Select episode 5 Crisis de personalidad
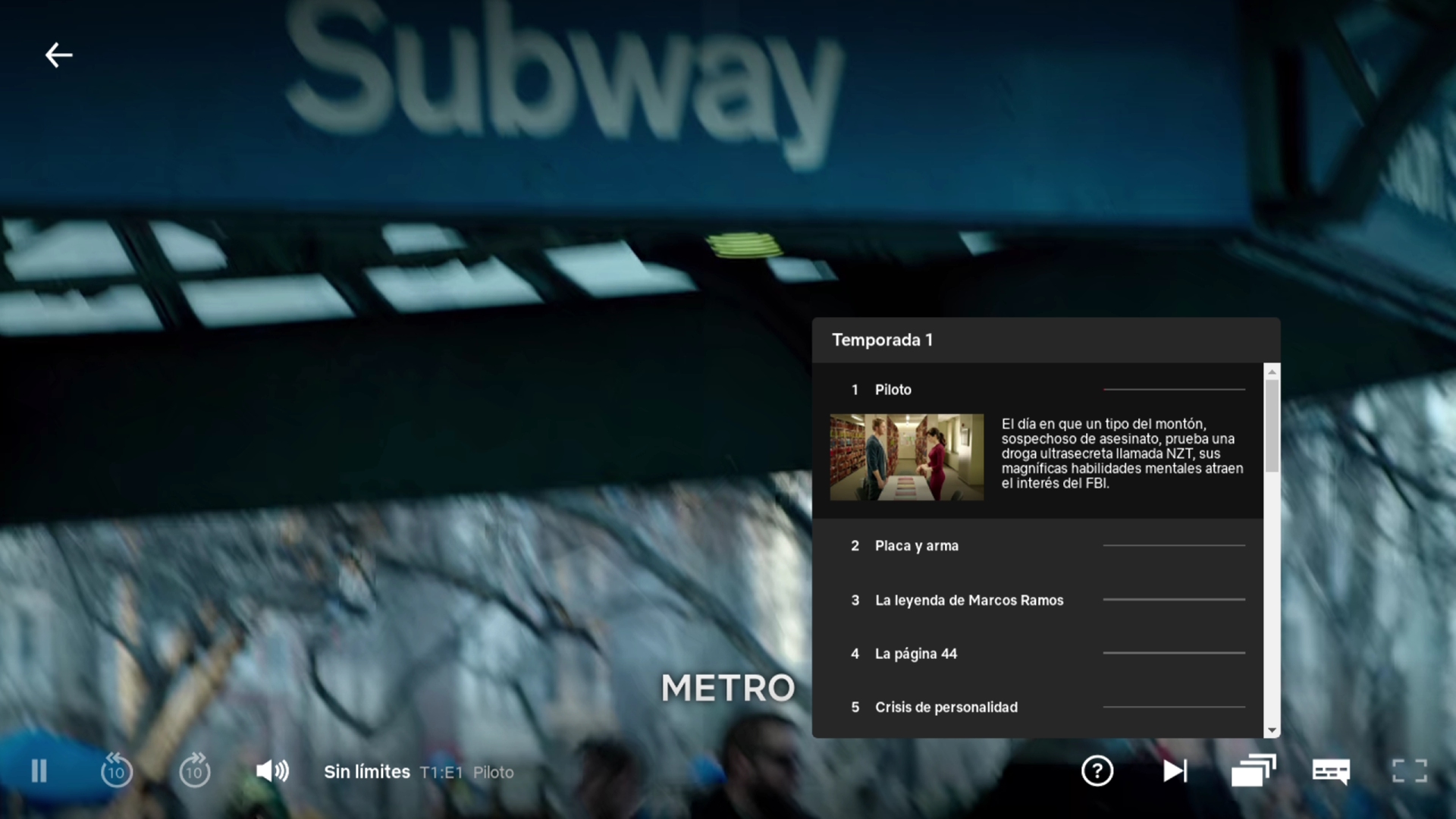This screenshot has width=1456, height=819. 946,708
